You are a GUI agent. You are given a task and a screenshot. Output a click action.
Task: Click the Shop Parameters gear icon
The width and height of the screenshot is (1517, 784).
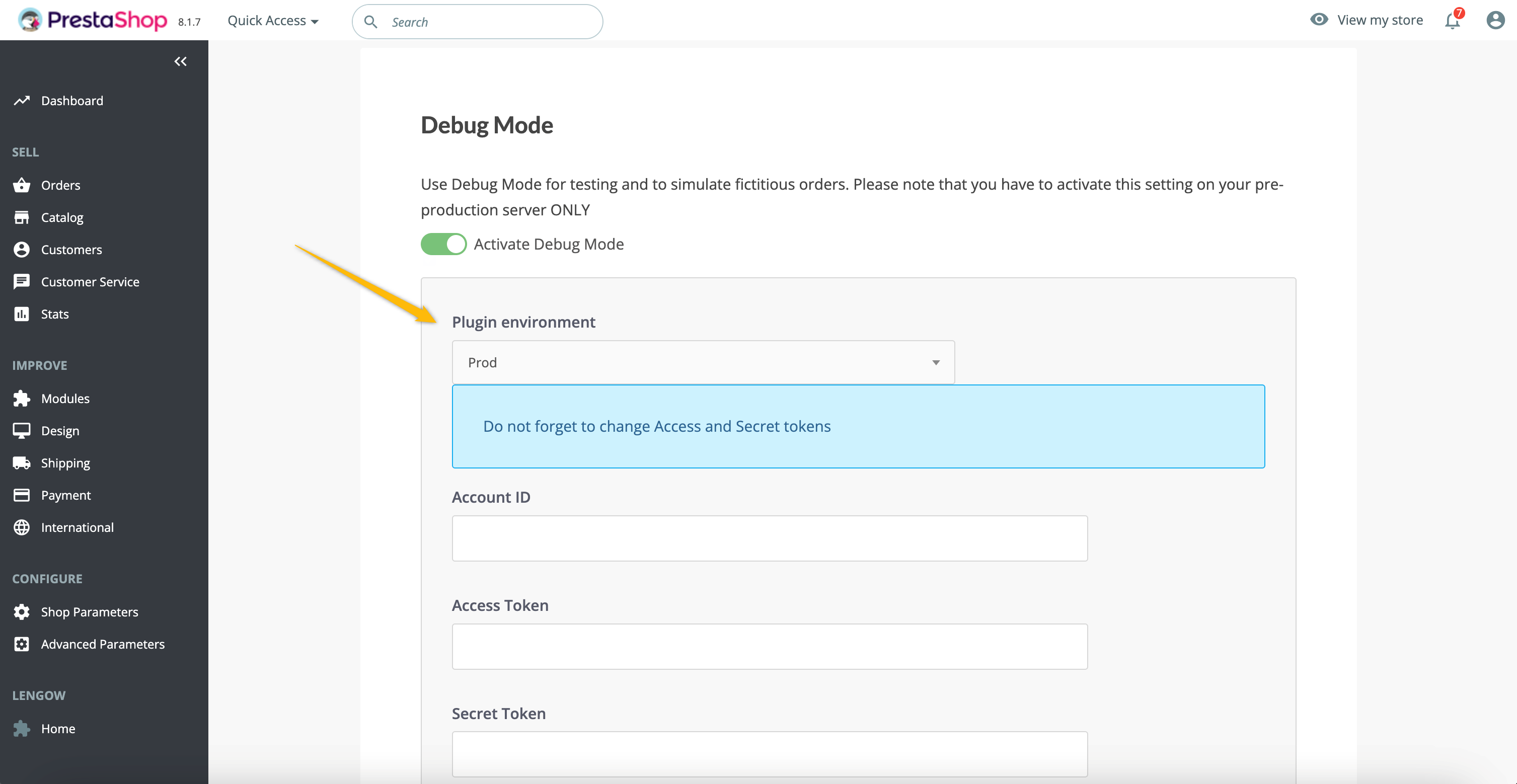(x=22, y=612)
